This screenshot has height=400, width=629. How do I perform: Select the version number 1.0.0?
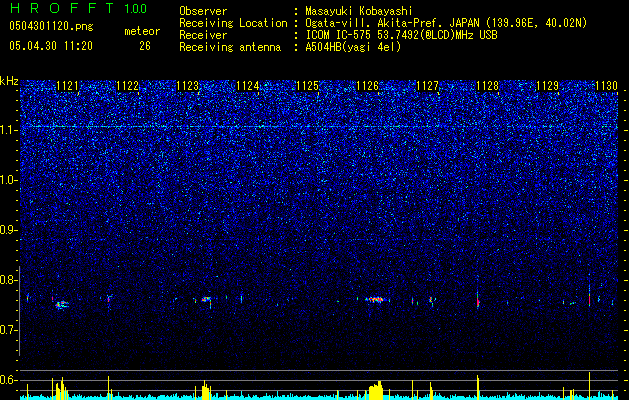(x=135, y=8)
